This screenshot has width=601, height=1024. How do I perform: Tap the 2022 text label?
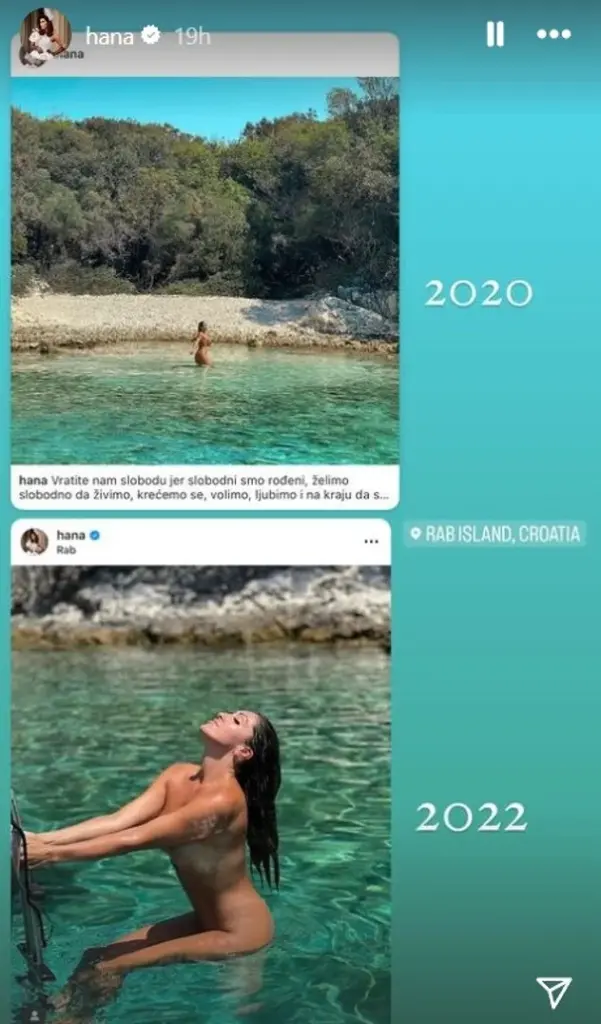coord(472,818)
